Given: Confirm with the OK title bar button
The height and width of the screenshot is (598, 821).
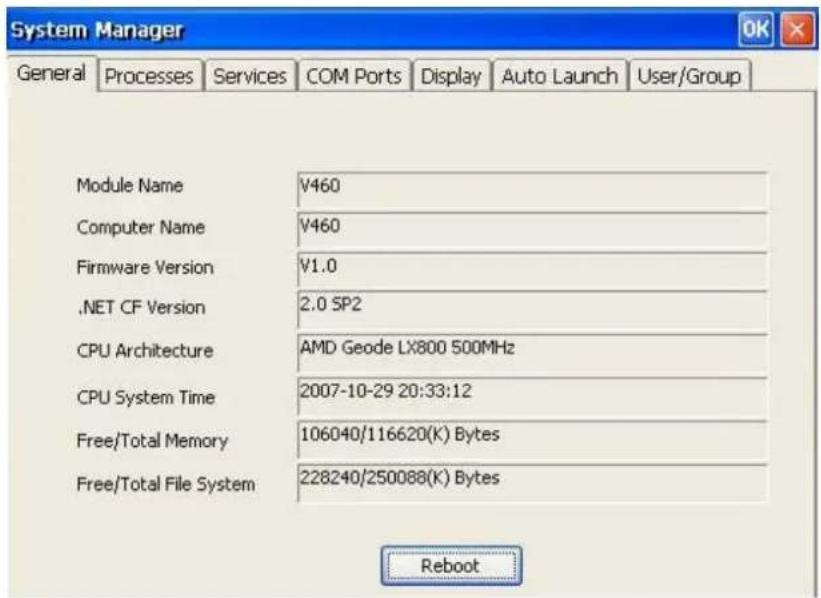Looking at the screenshot, I should 756,29.
